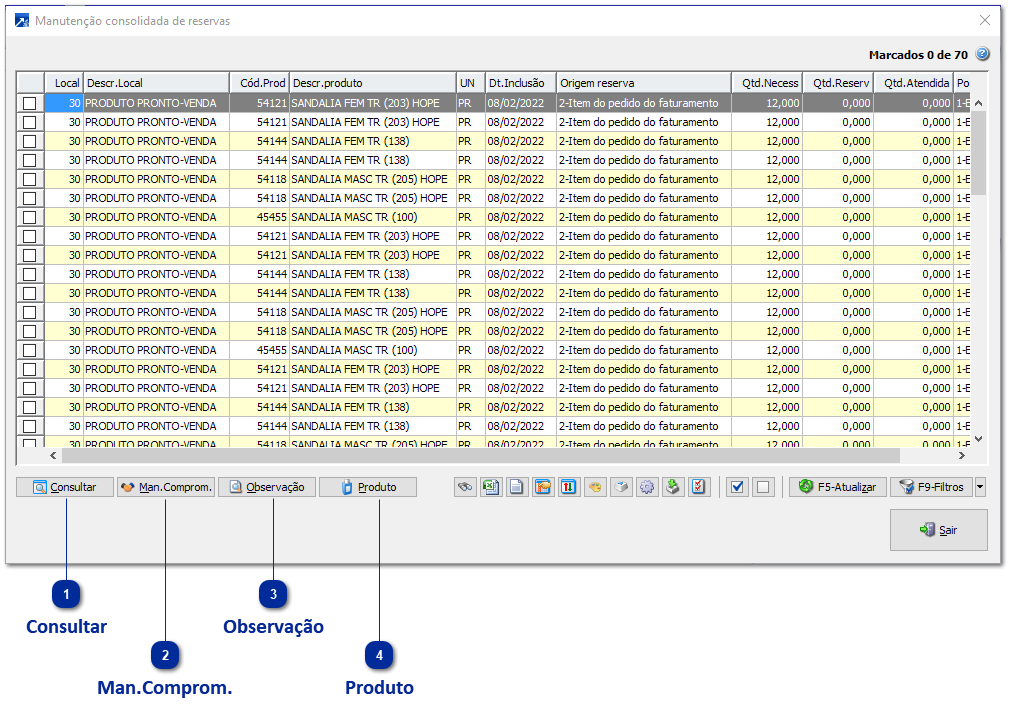Click the horizontal scrollbar right arrow
This screenshot has width=1024, height=716.
coord(962,456)
